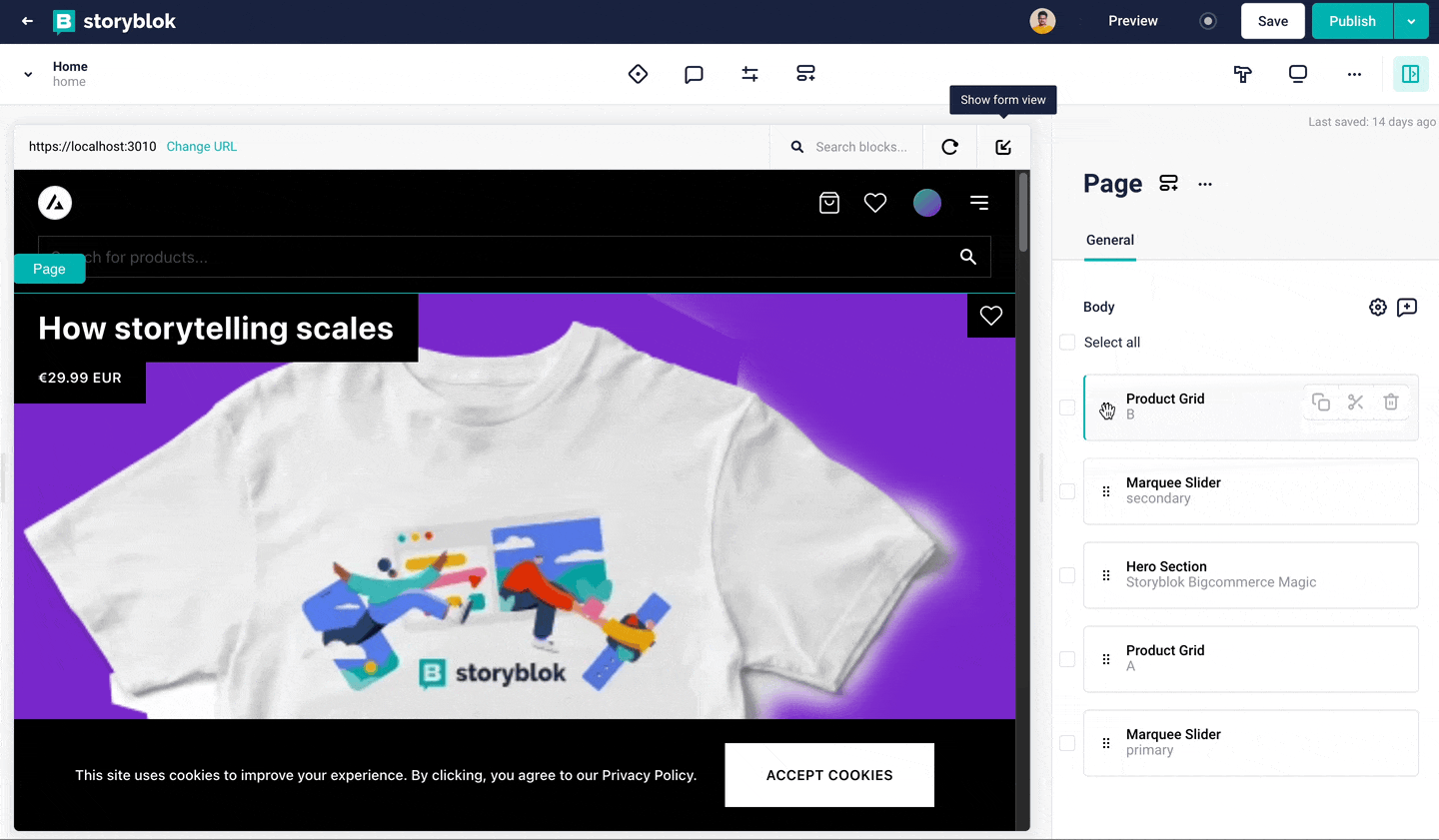Reload the preview frame
Viewport: 1439px width, 840px height.
point(950,147)
